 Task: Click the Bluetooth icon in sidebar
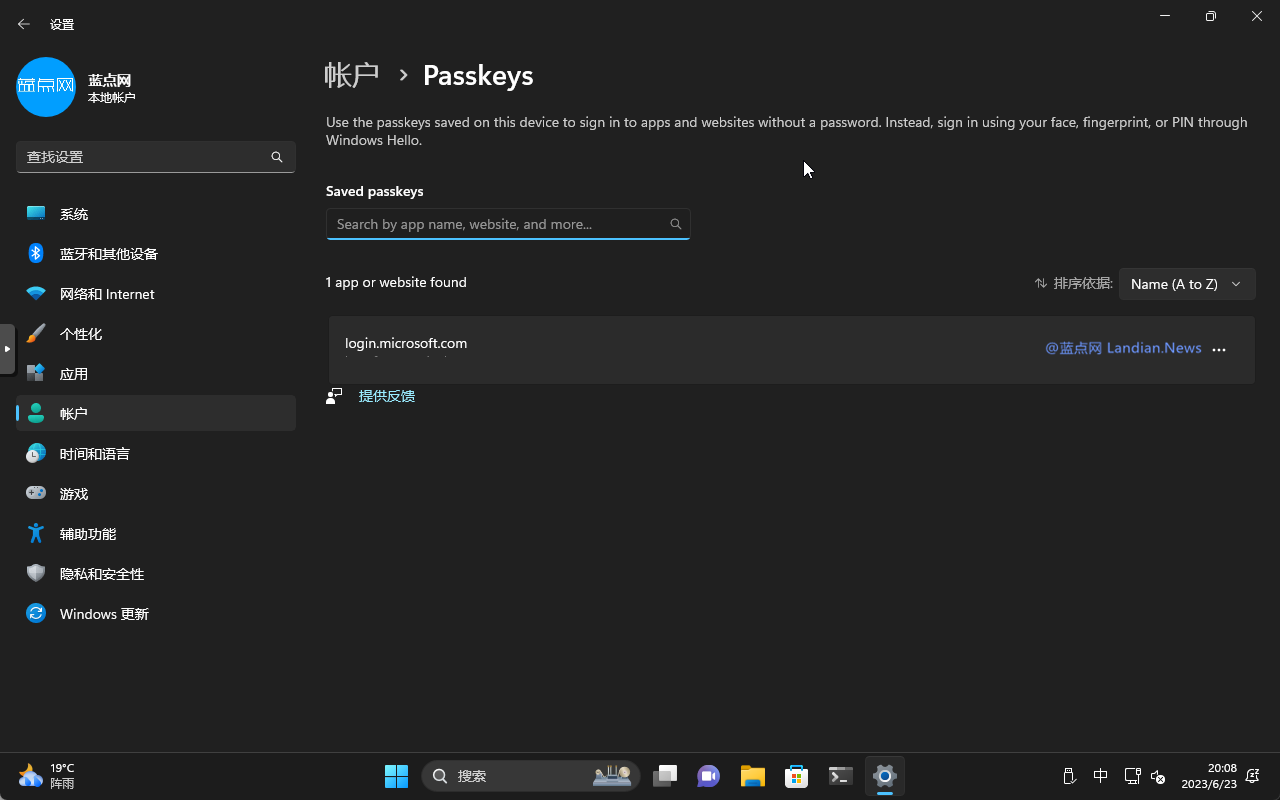pyautogui.click(x=36, y=253)
